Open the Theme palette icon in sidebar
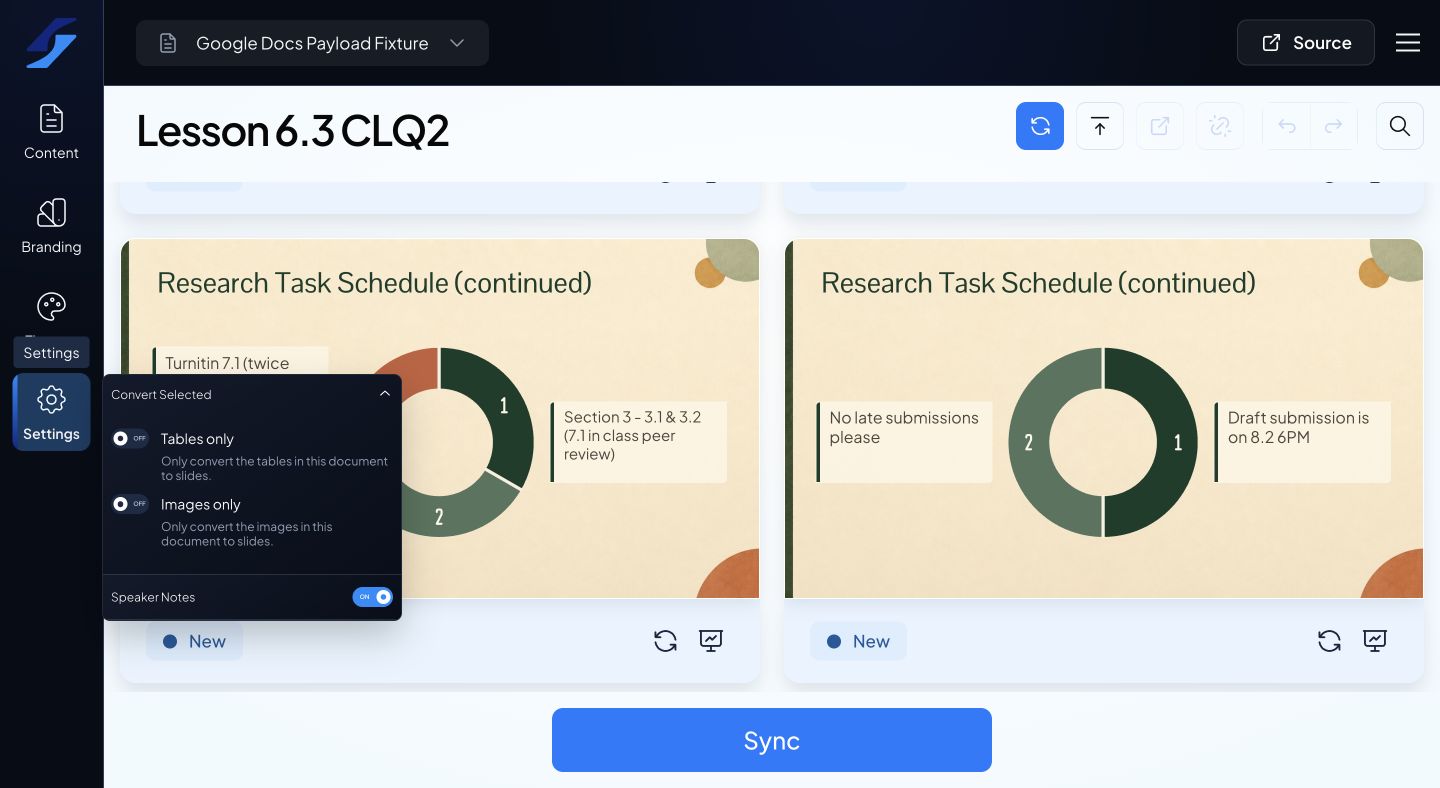 pyautogui.click(x=51, y=306)
